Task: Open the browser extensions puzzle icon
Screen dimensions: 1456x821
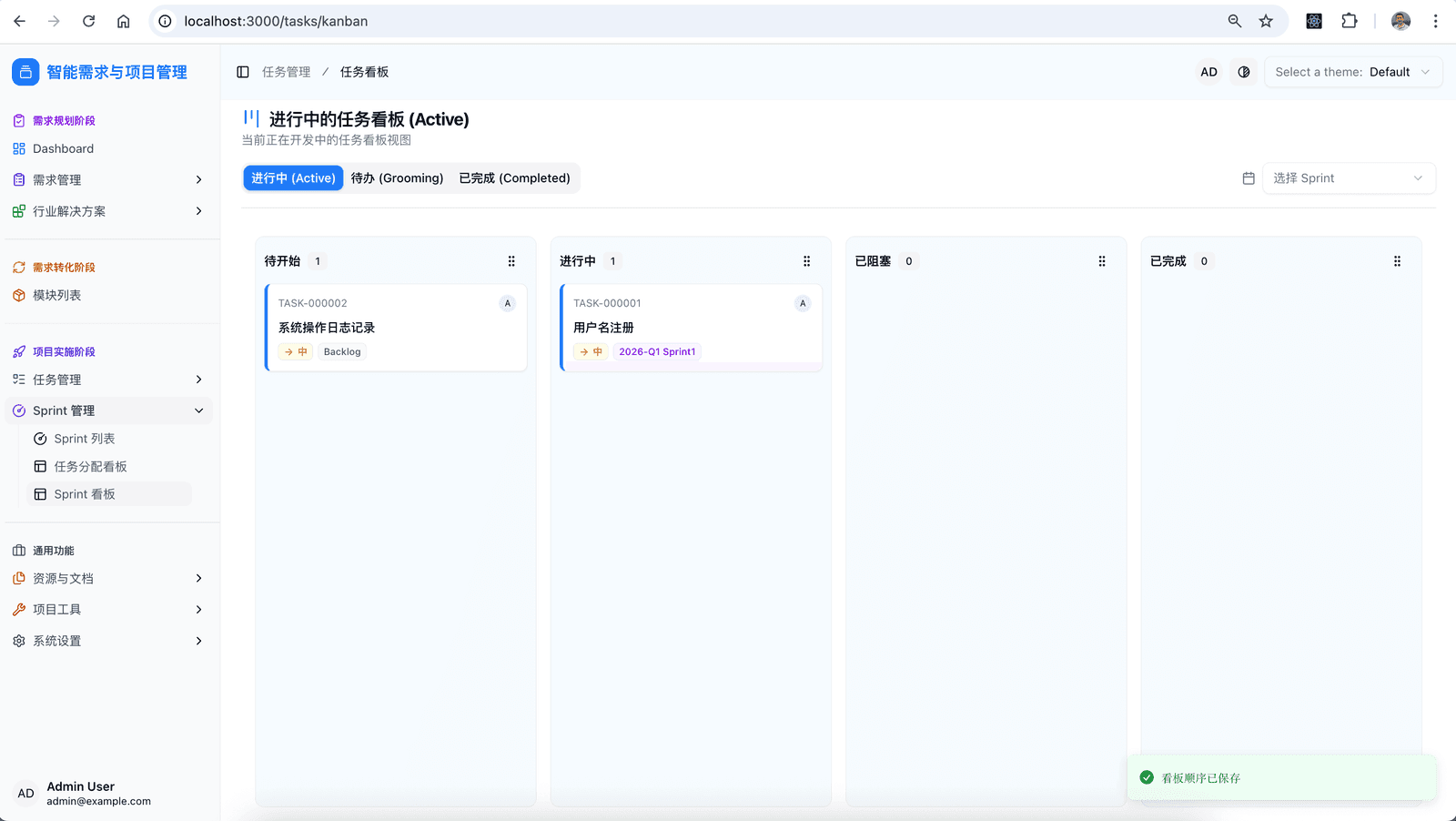Action: pyautogui.click(x=1350, y=21)
